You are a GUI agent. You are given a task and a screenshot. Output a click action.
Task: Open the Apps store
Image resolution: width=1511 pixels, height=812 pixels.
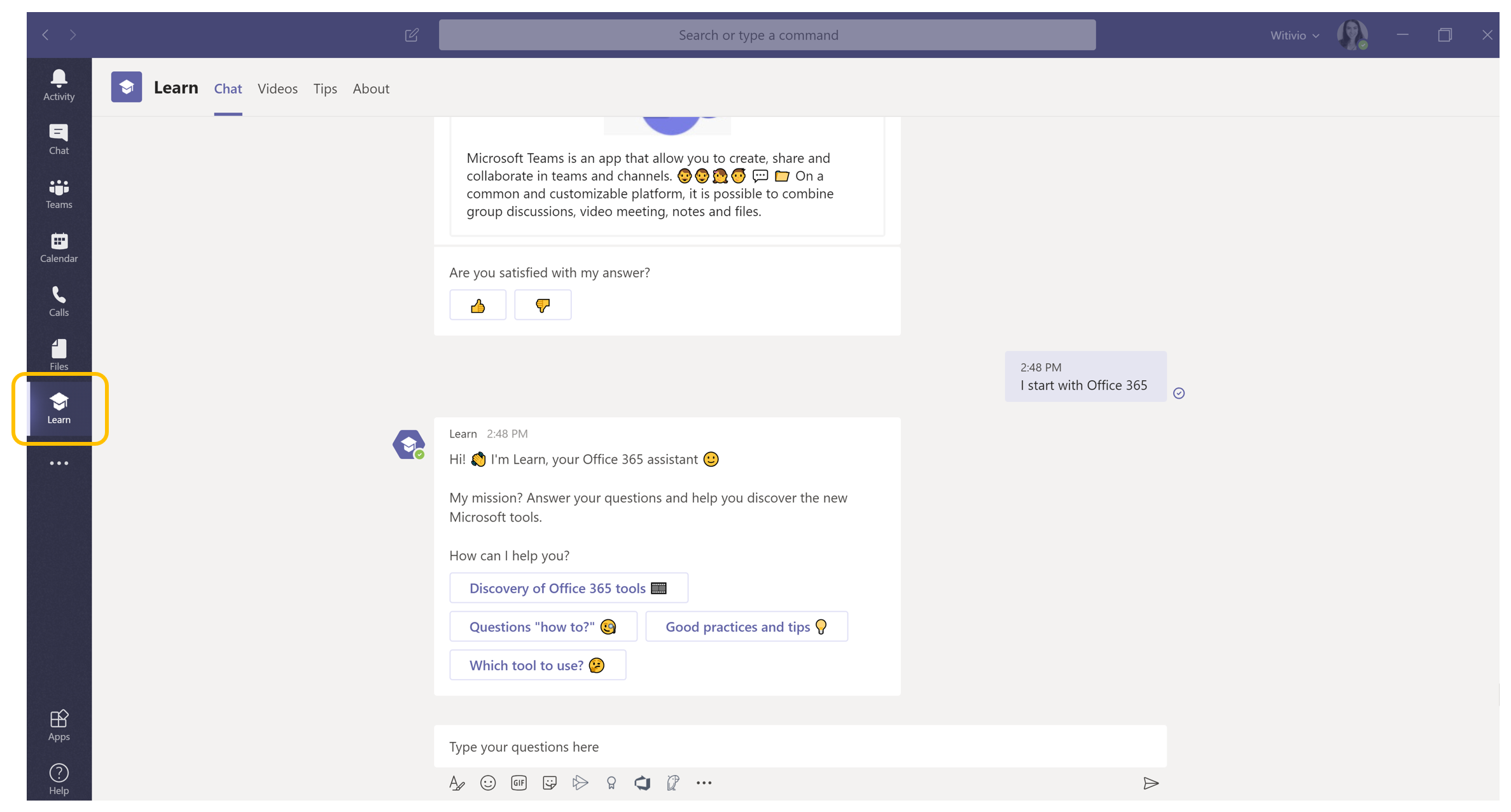coord(59,726)
